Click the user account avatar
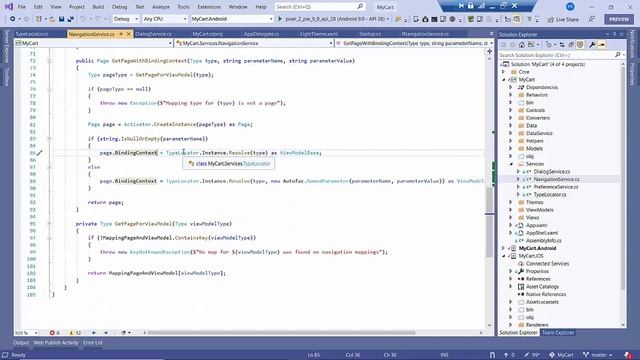This screenshot has height=360, width=640. (570, 7)
